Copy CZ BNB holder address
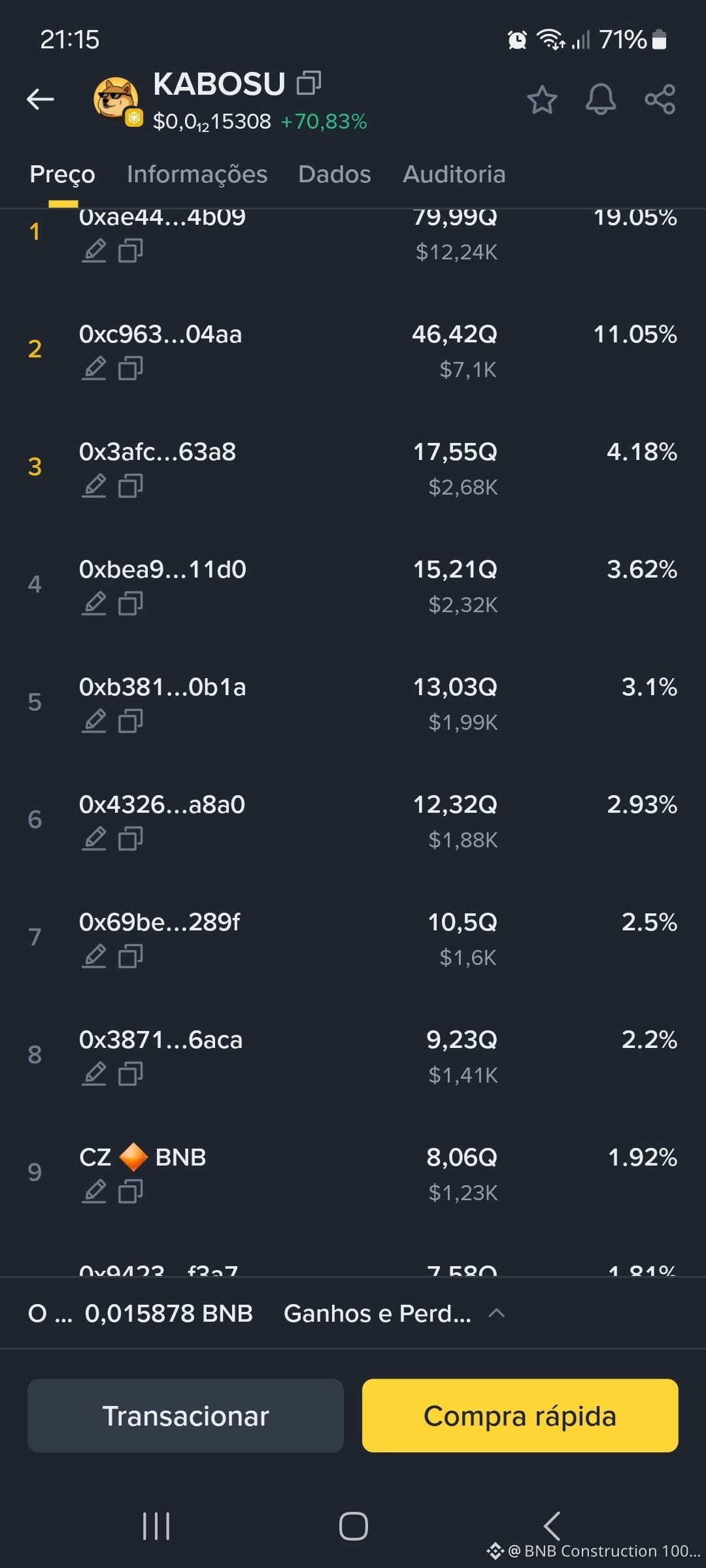Image resolution: width=706 pixels, height=1568 pixels. tap(131, 1191)
